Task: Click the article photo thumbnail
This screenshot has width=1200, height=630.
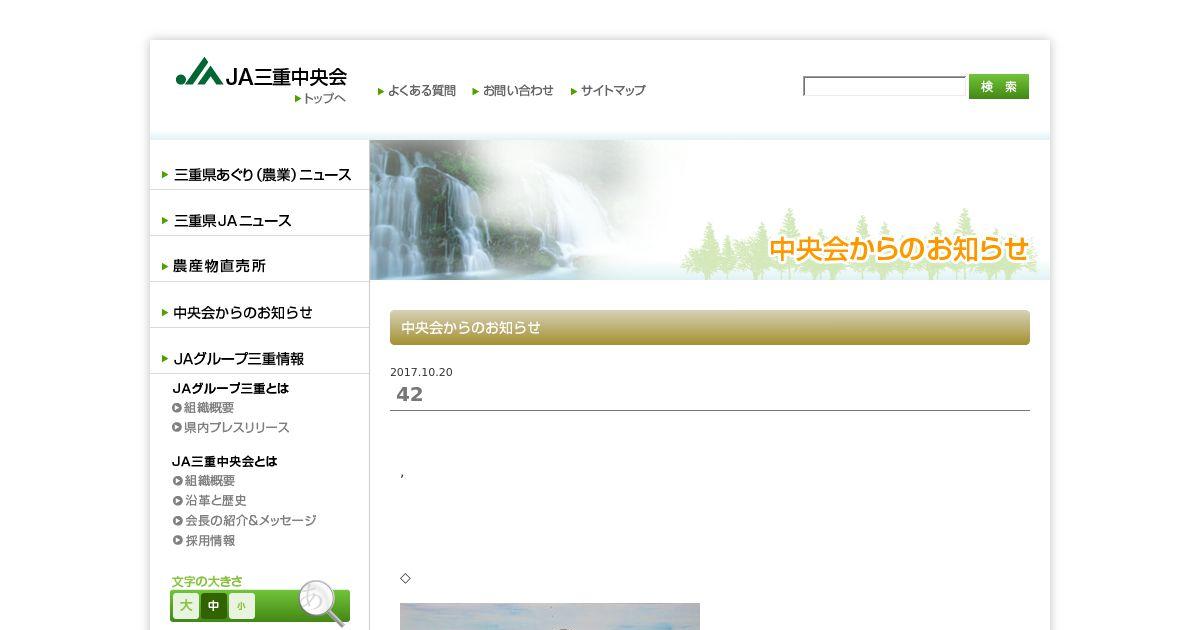Action: pos(550,616)
